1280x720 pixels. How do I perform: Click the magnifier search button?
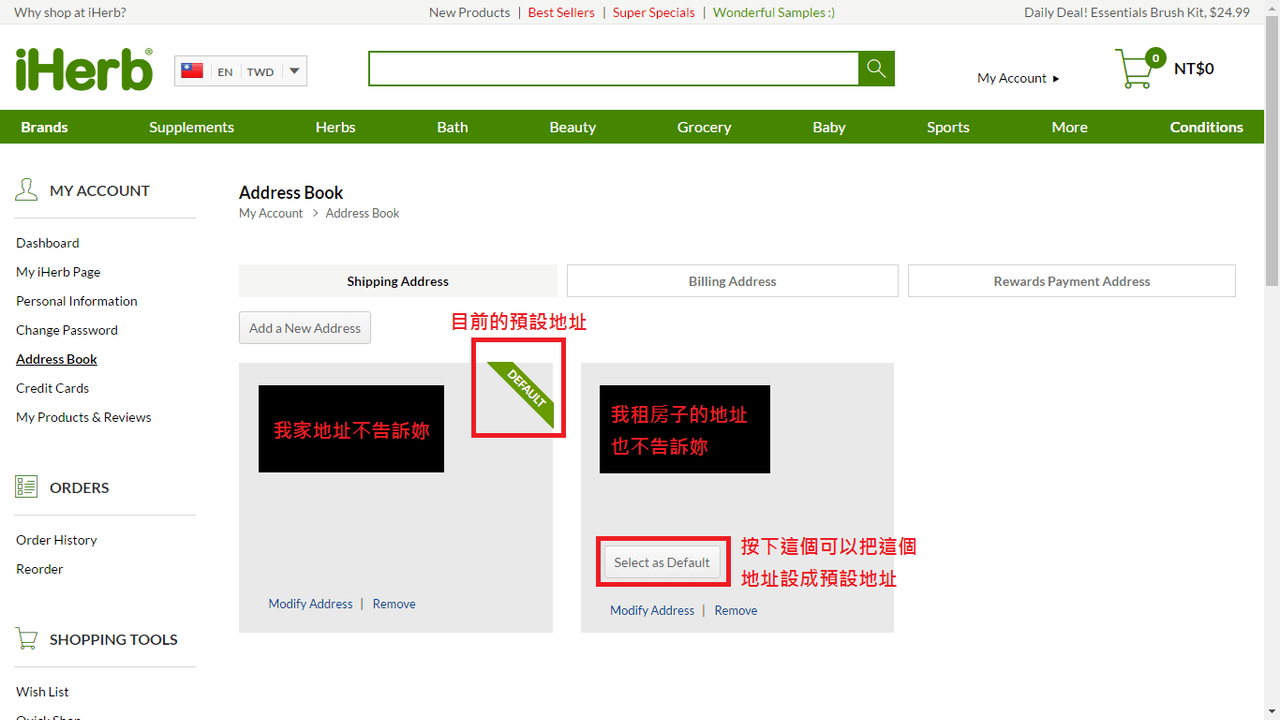(876, 68)
